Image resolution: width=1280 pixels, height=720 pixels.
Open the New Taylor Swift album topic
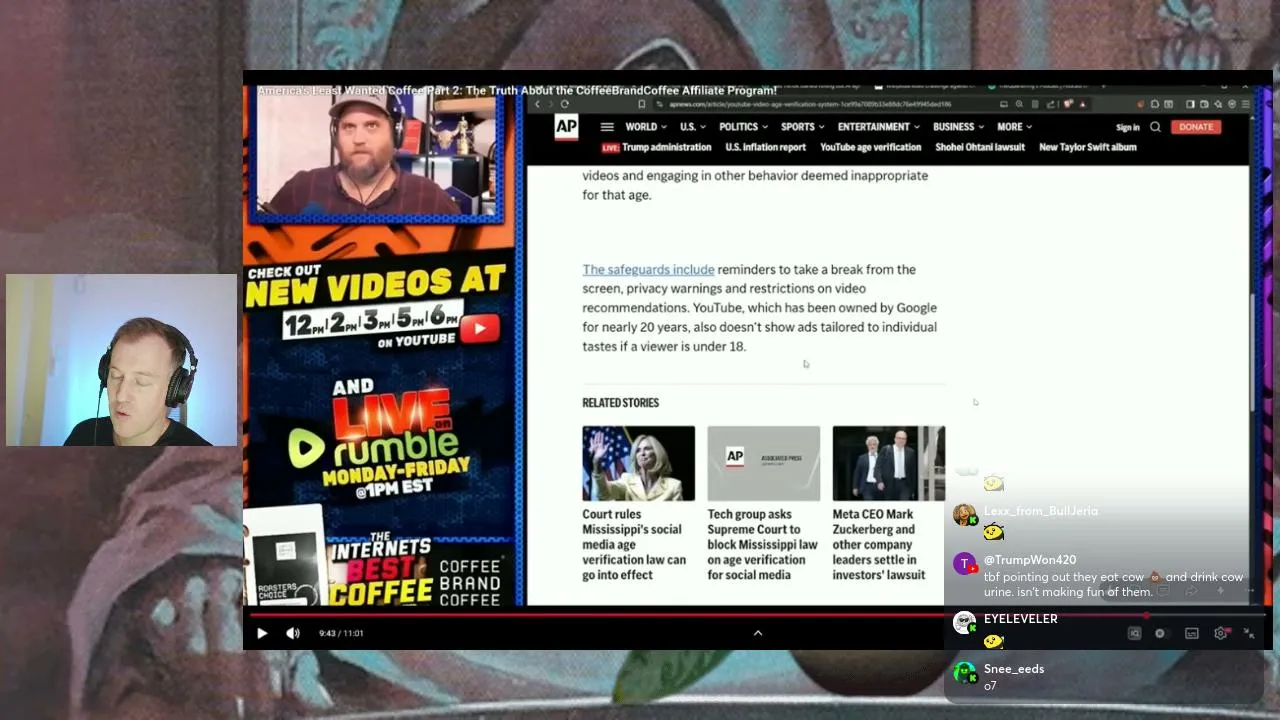click(x=1088, y=147)
